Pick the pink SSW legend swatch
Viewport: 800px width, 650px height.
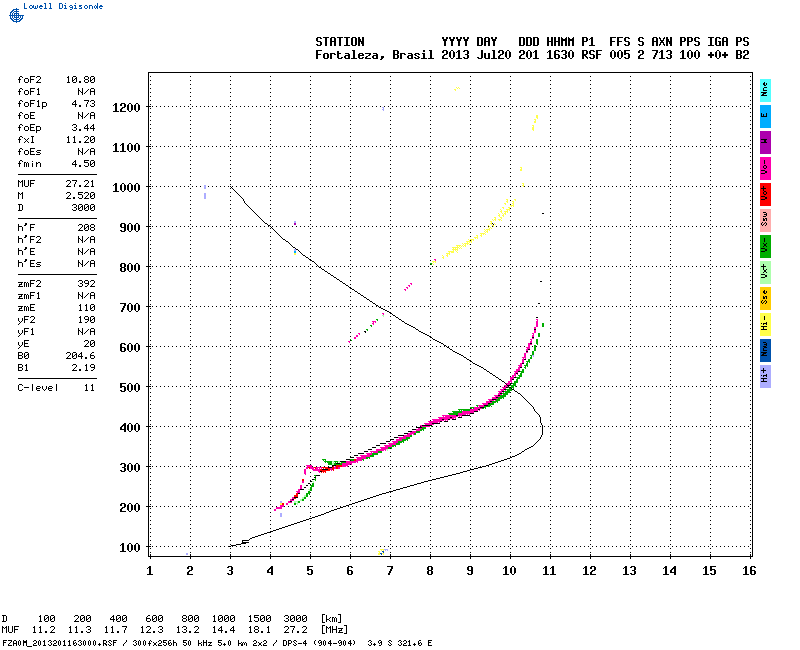point(765,220)
